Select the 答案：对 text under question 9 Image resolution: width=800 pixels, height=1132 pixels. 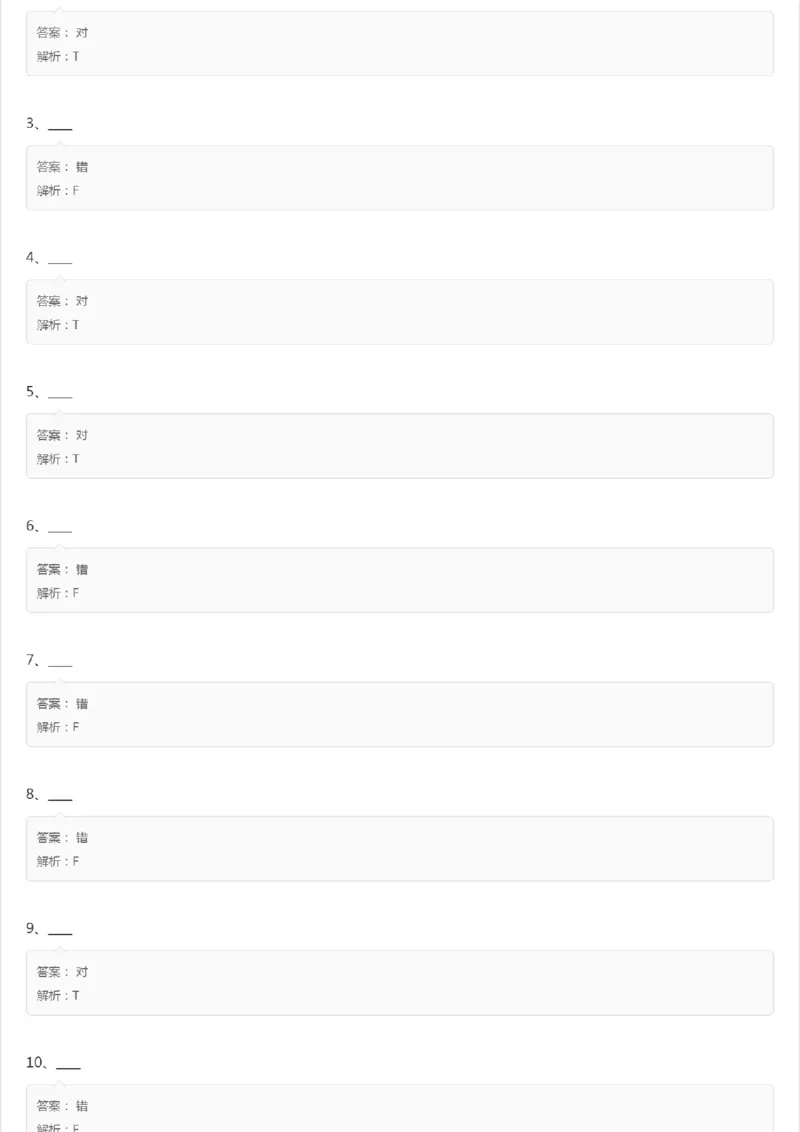pyautogui.click(x=62, y=971)
